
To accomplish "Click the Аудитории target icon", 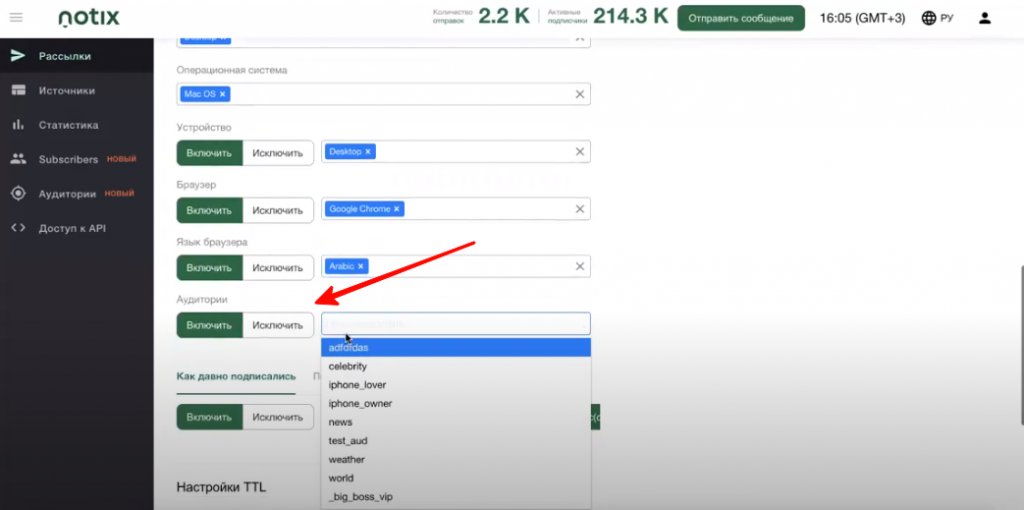I will (17, 194).
